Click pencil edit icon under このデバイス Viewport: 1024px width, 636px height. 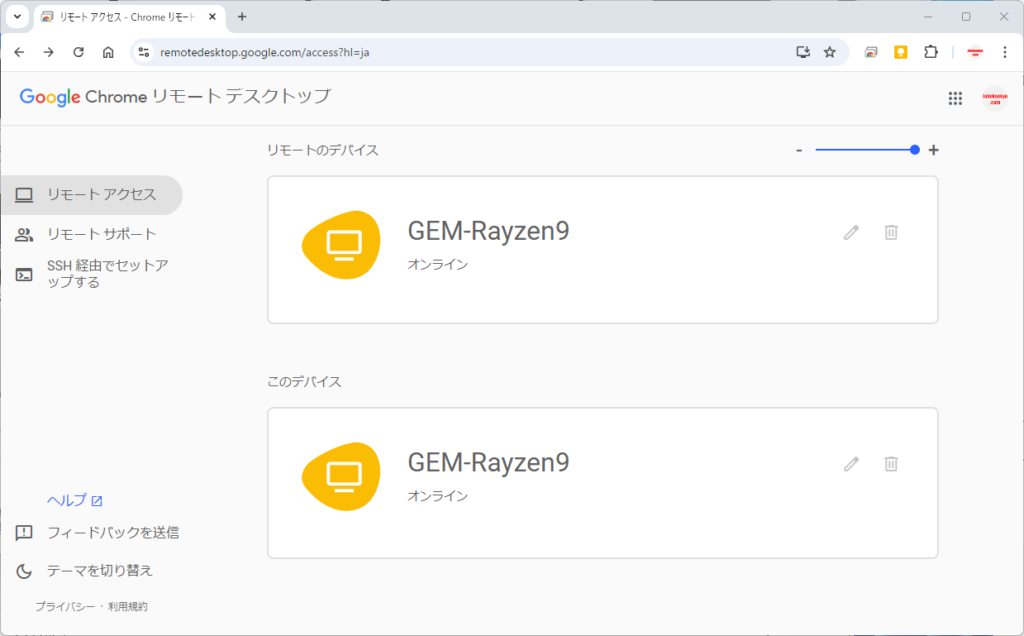pyautogui.click(x=851, y=463)
